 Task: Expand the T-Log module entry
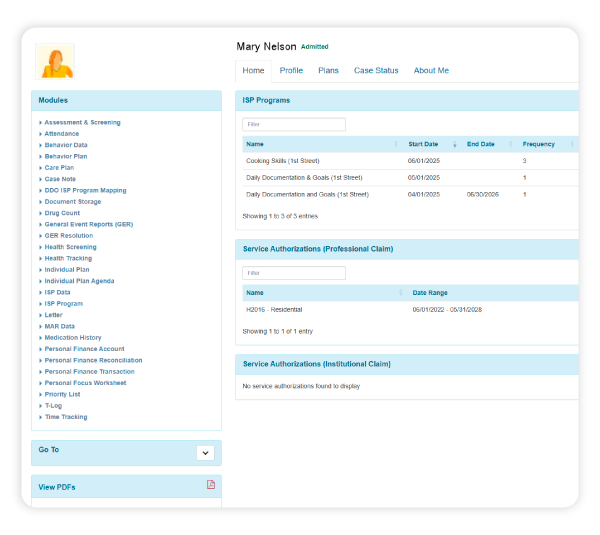(x=52, y=406)
